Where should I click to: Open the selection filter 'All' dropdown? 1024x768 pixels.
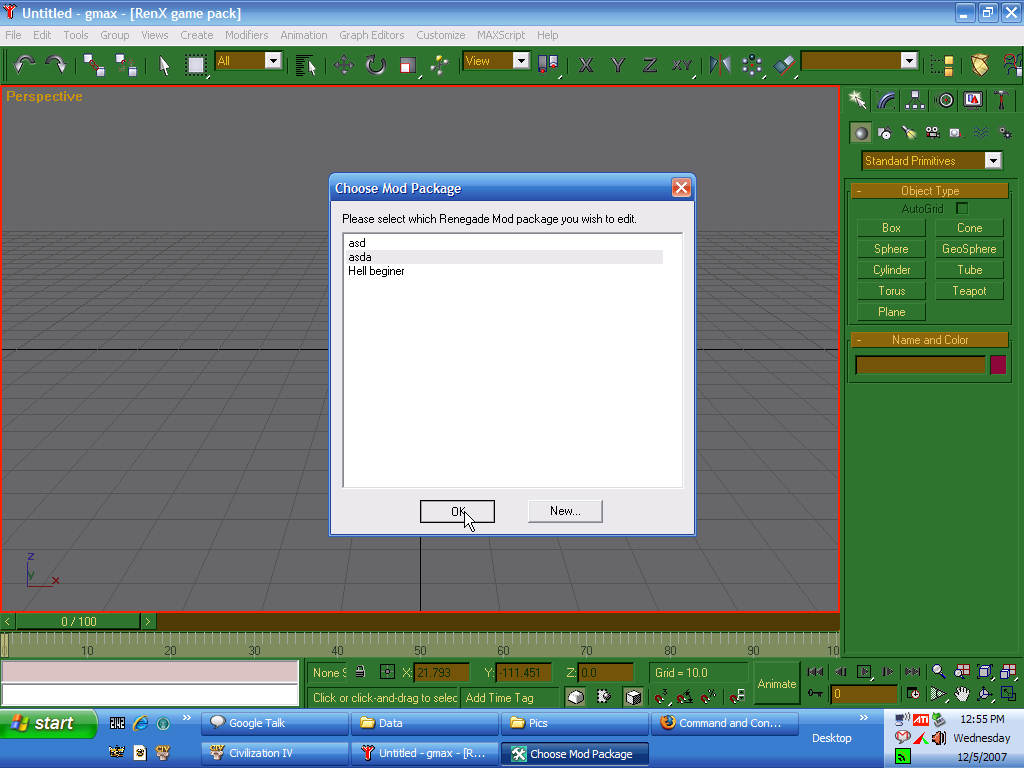coord(273,61)
